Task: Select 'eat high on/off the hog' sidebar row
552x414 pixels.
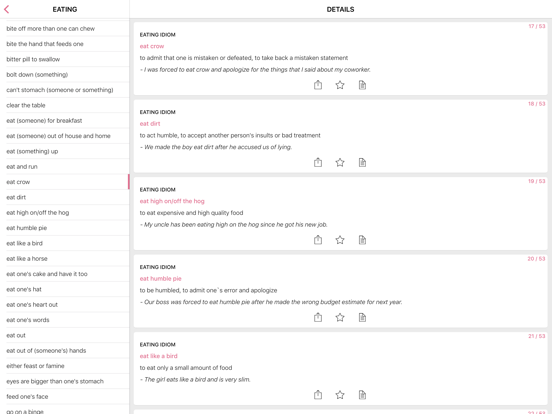Action: (65, 213)
